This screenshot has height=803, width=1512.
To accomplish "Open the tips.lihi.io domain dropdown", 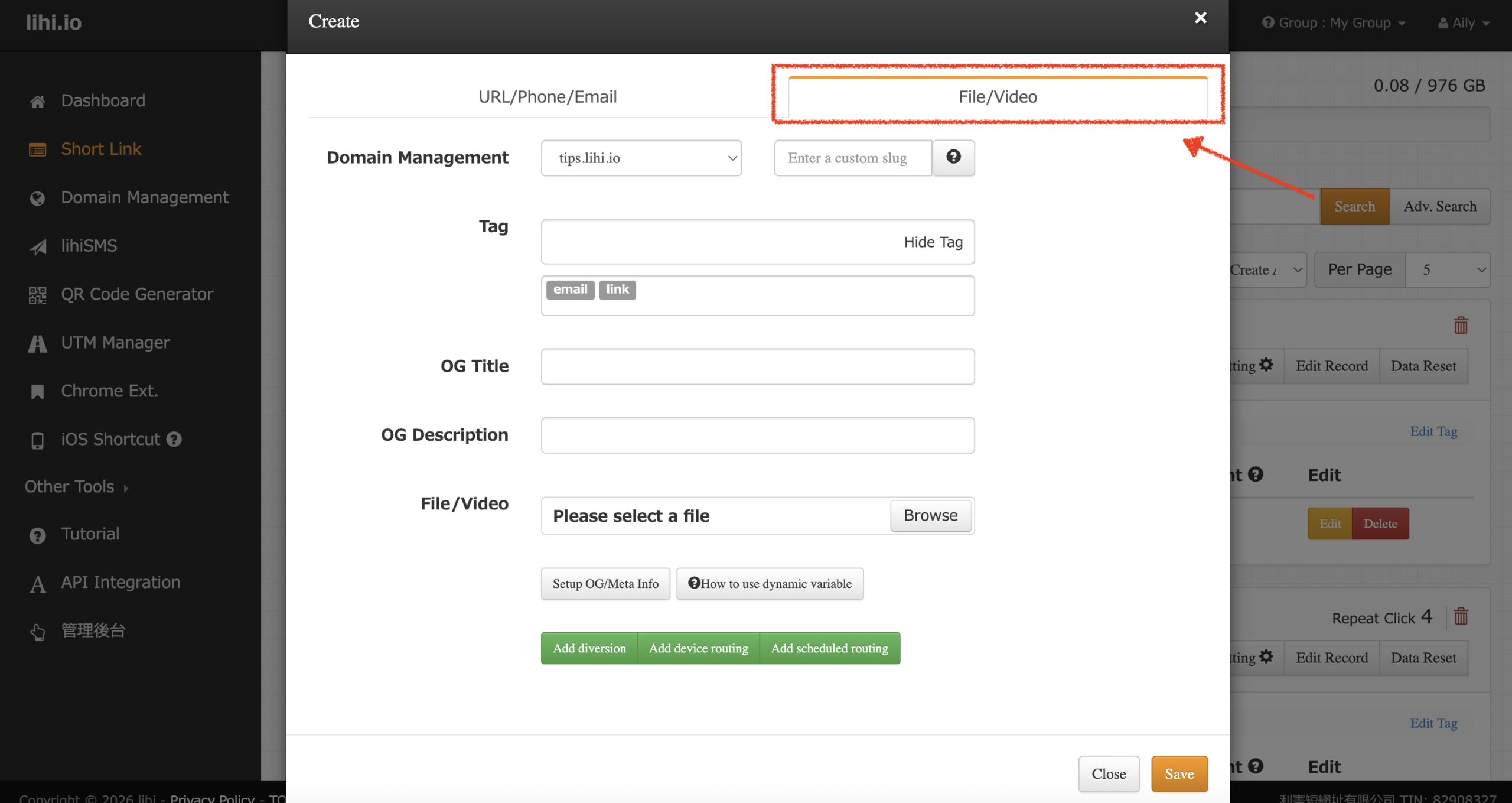I will click(641, 158).
